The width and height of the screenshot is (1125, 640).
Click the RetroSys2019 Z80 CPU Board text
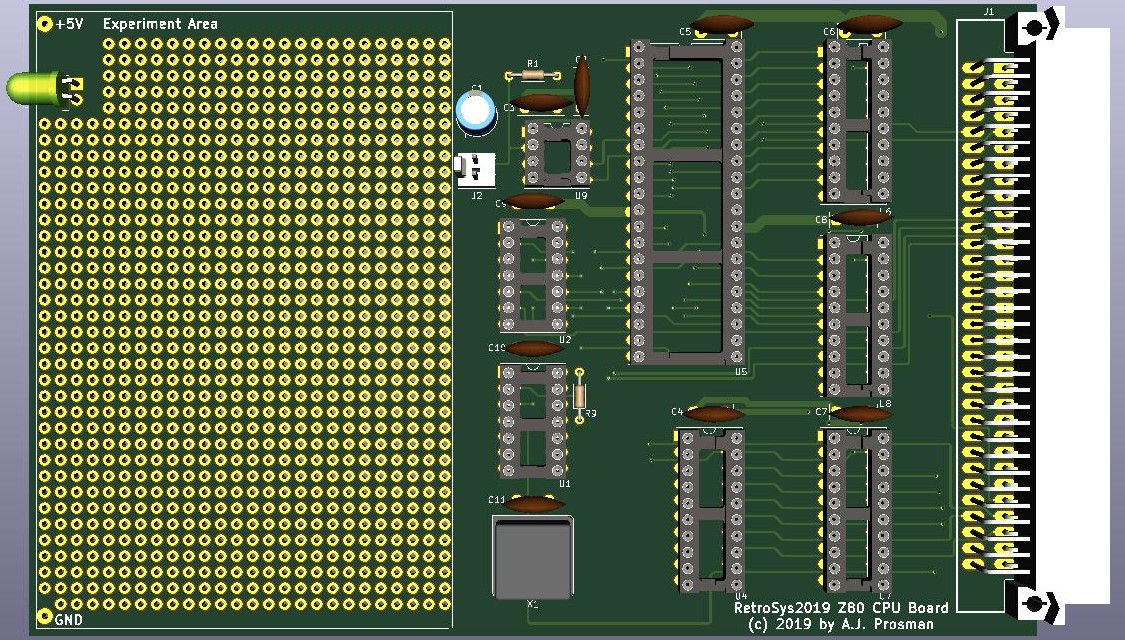(x=840, y=607)
